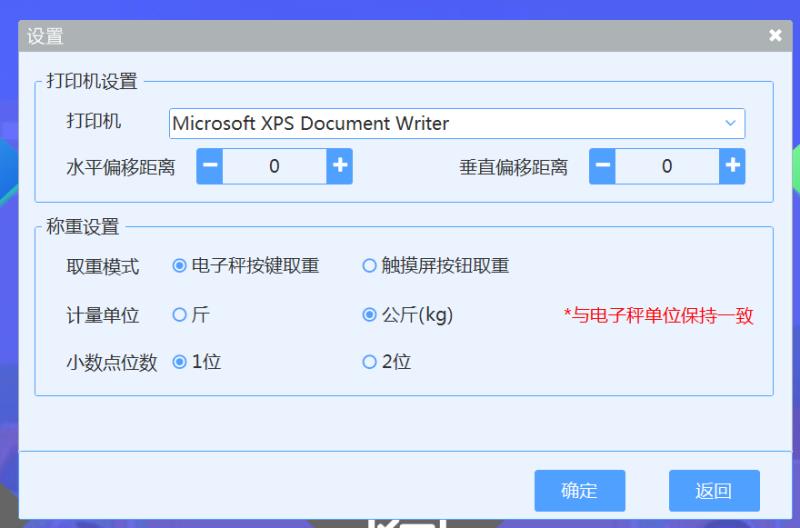This screenshot has height=528, width=800.
Task: Click the 返回 button to go back
Action: [x=714, y=490]
